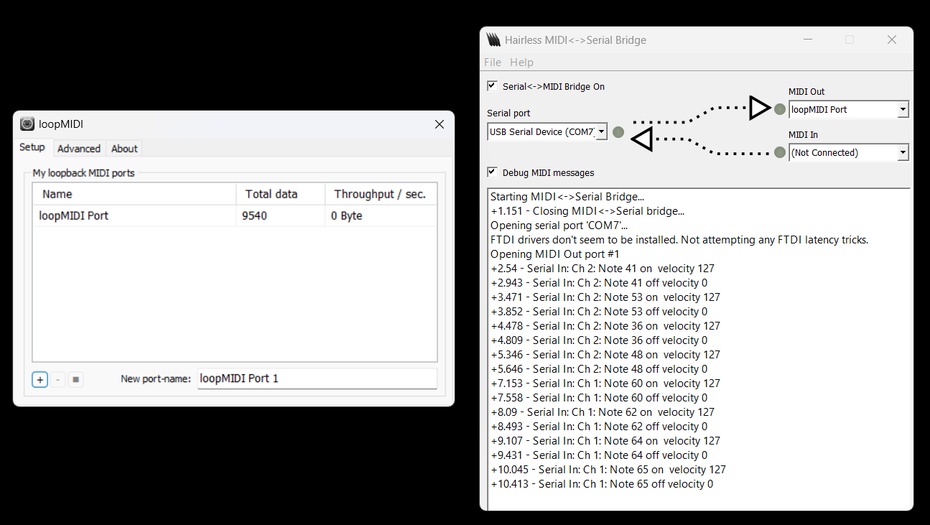Viewport: 930px width, 525px height.
Task: Click the 'Serial port' label
Action: coord(508,113)
